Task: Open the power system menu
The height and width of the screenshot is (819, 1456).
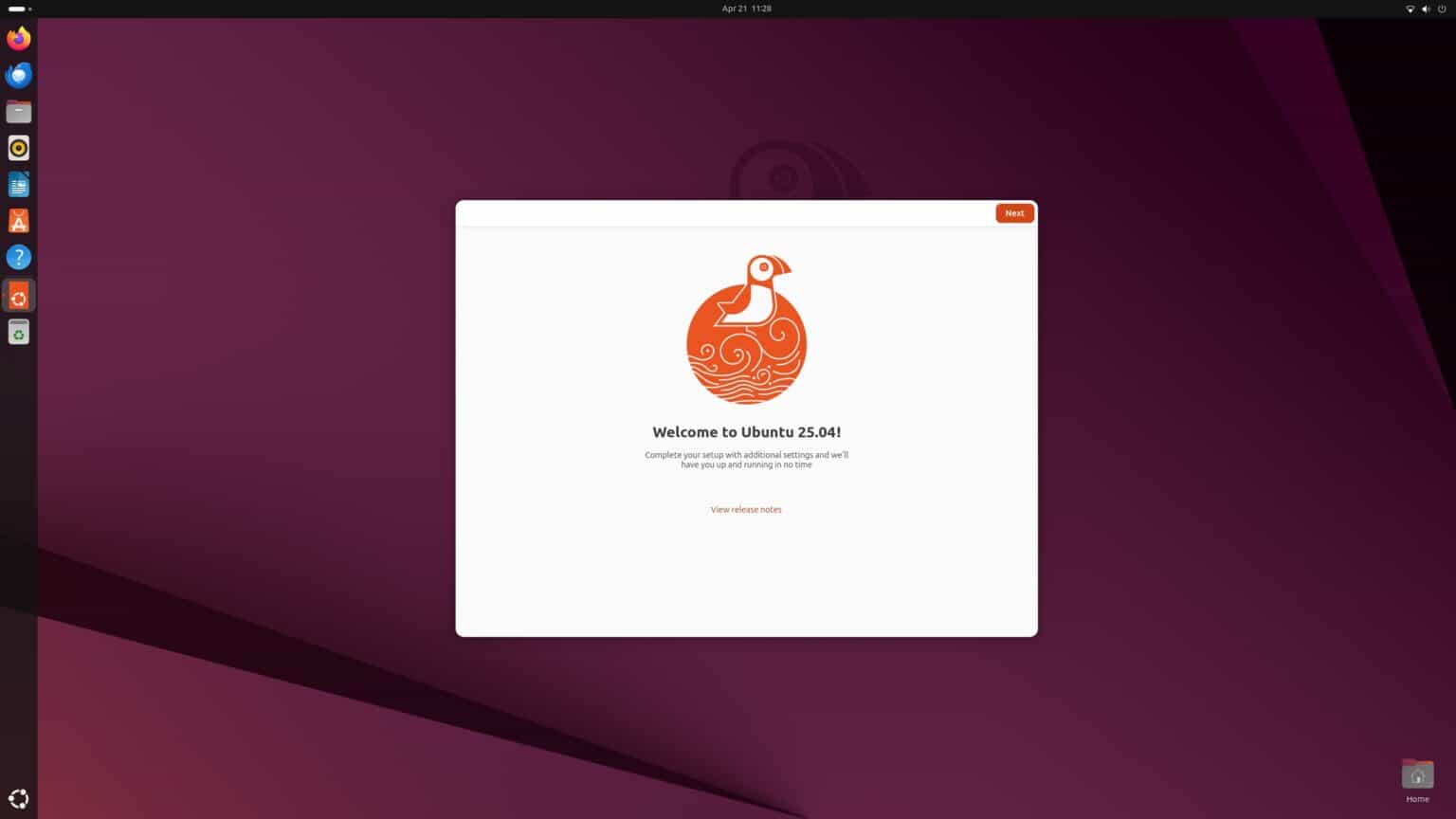Action: point(1442,9)
